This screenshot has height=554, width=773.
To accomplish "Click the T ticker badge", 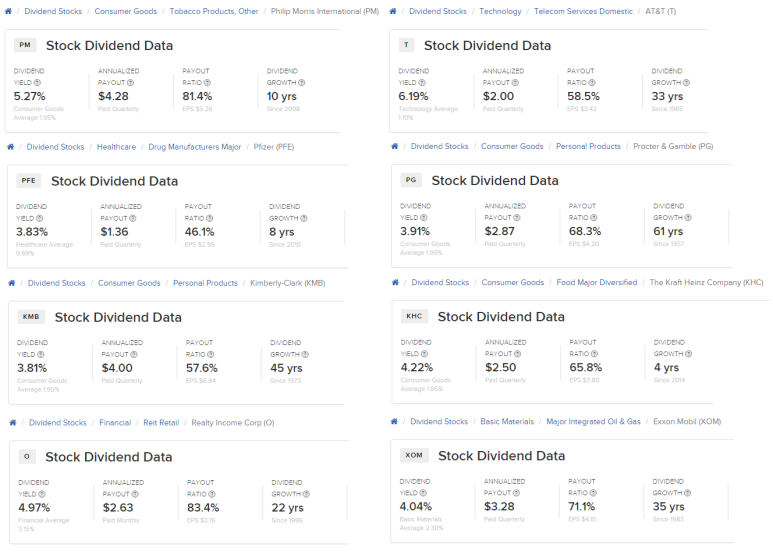I will point(406,45).
